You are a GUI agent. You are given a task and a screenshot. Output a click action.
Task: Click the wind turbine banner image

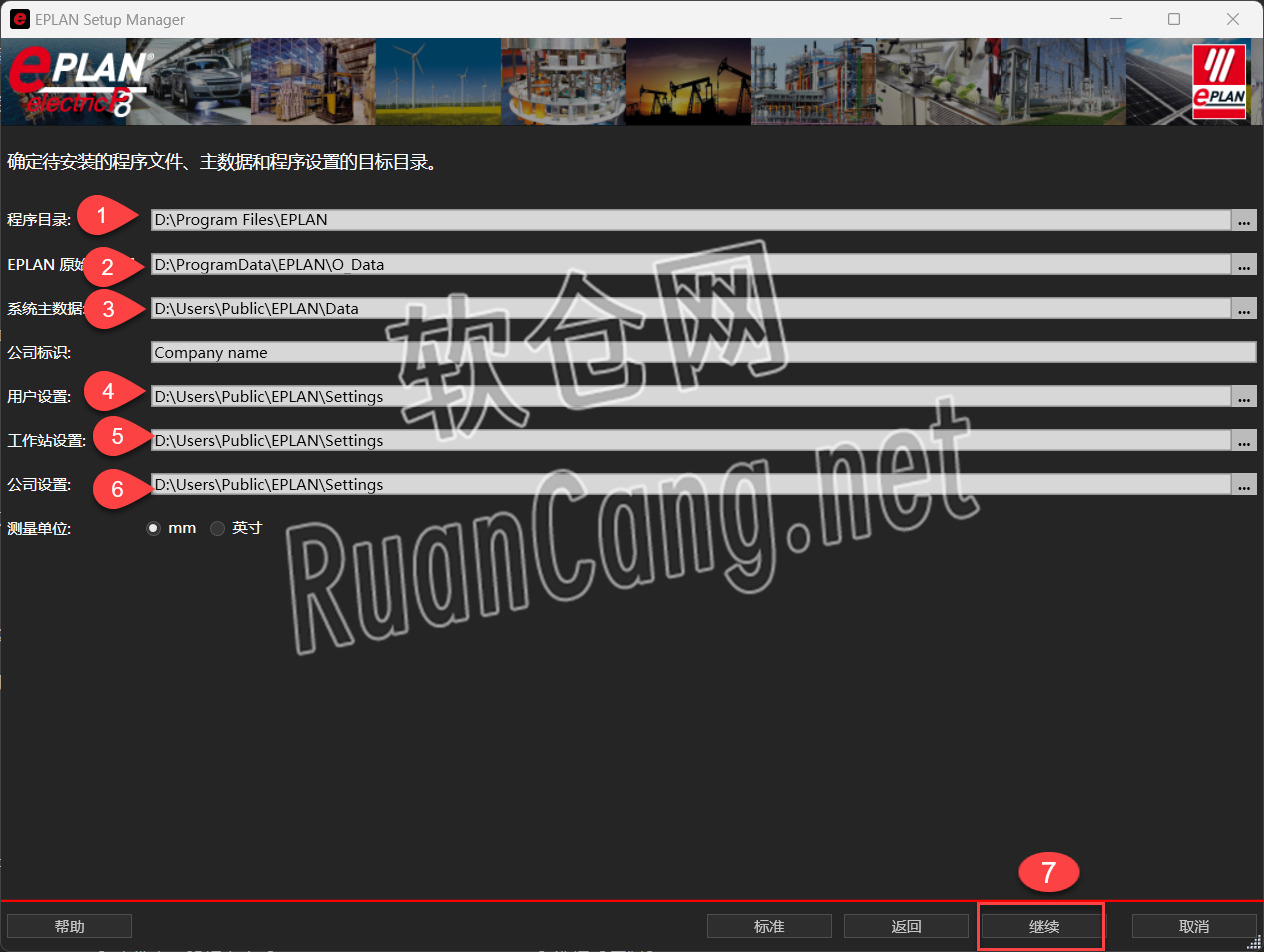(438, 81)
